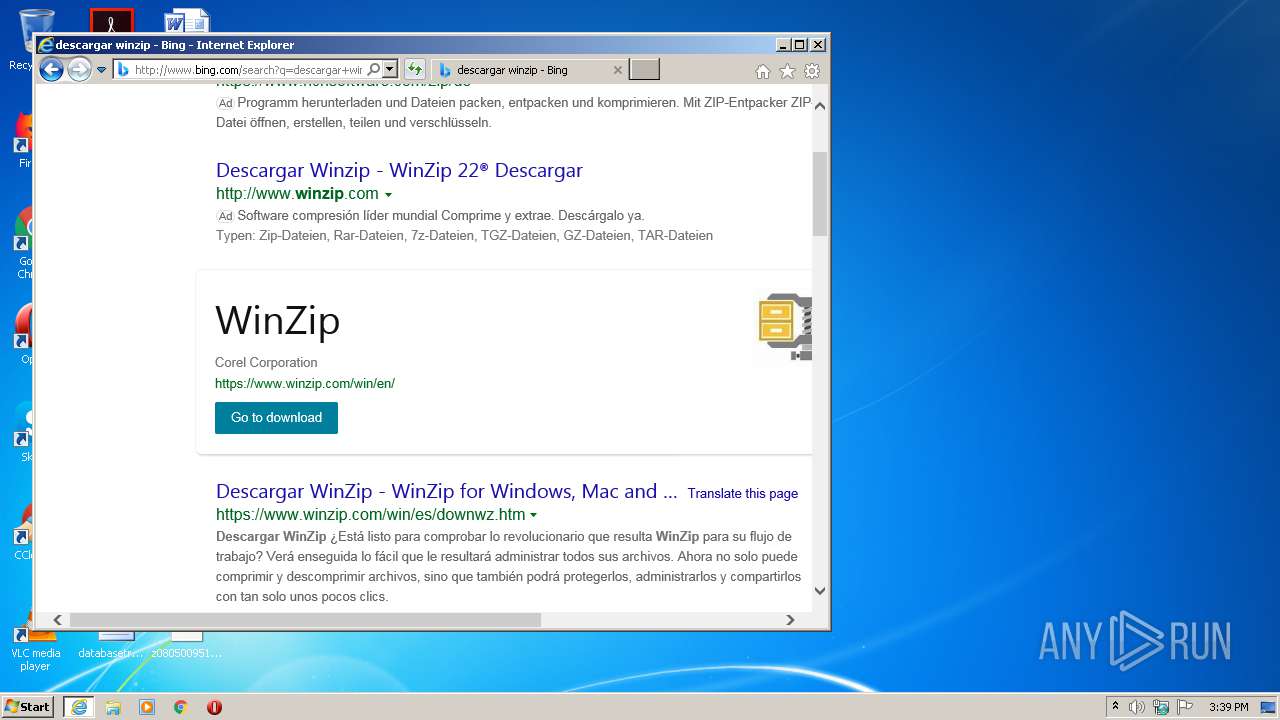Screen dimensions: 1280x720
Task: Open the Windows Start menu
Action: coord(28,706)
